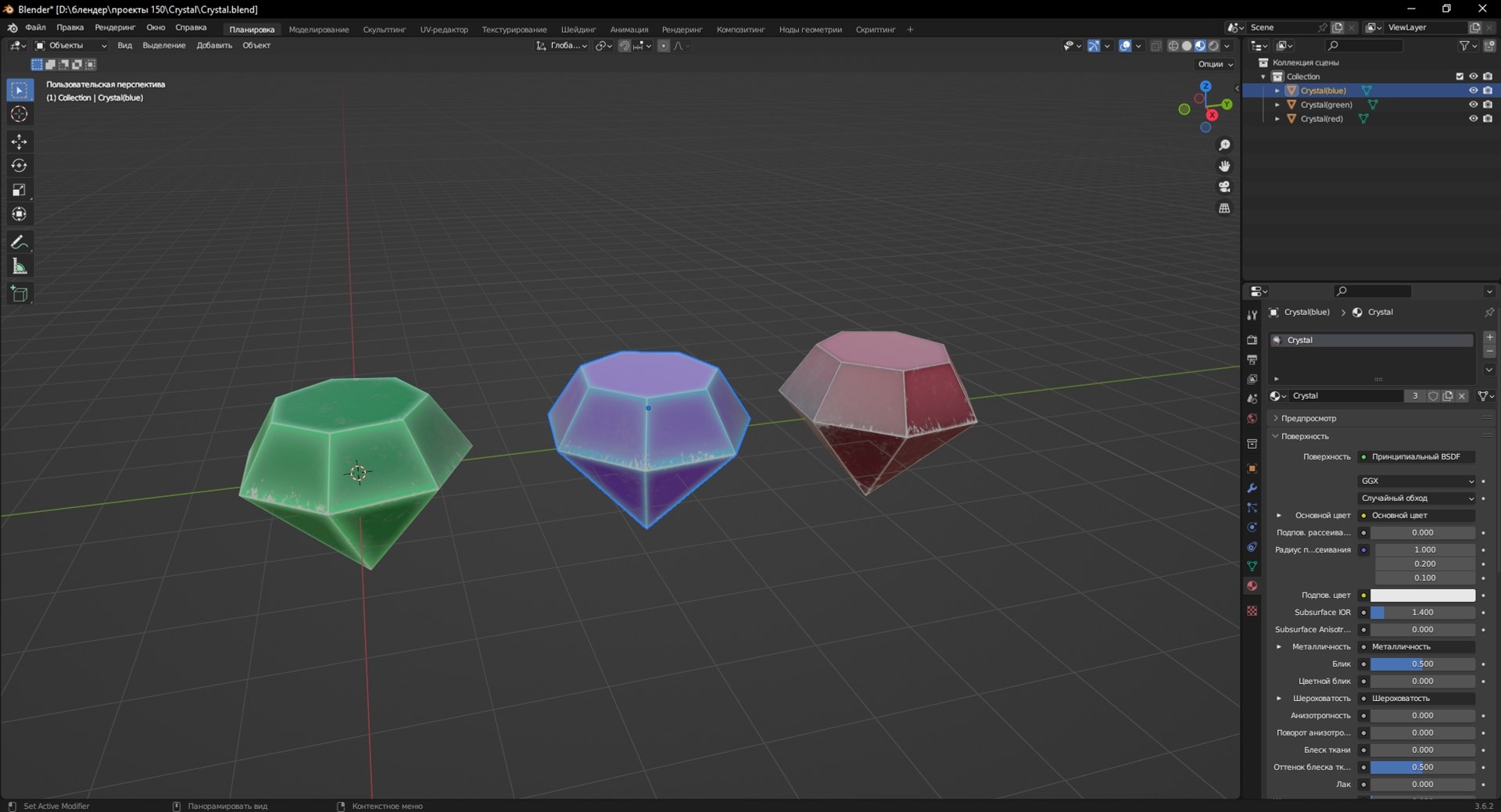The height and width of the screenshot is (812, 1501).
Task: Open Render properties tab icon
Action: [1252, 340]
